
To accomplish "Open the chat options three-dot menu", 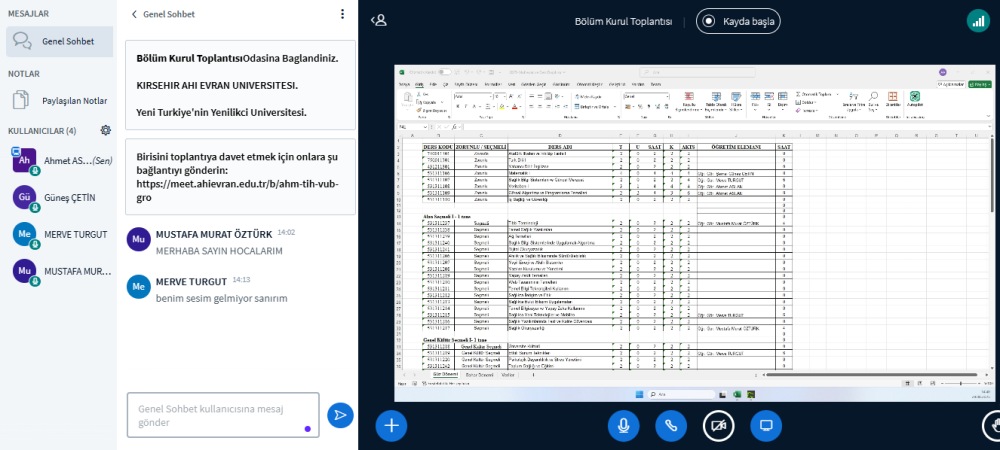I will coord(342,14).
